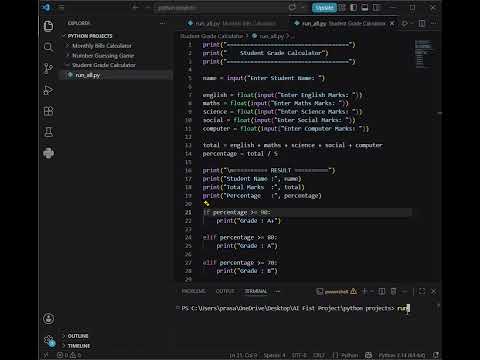Click the lightbulb code action icon

206,203
